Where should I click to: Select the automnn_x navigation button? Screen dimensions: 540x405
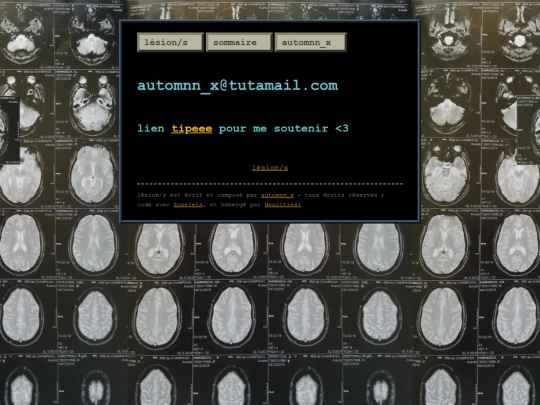pyautogui.click(x=310, y=42)
